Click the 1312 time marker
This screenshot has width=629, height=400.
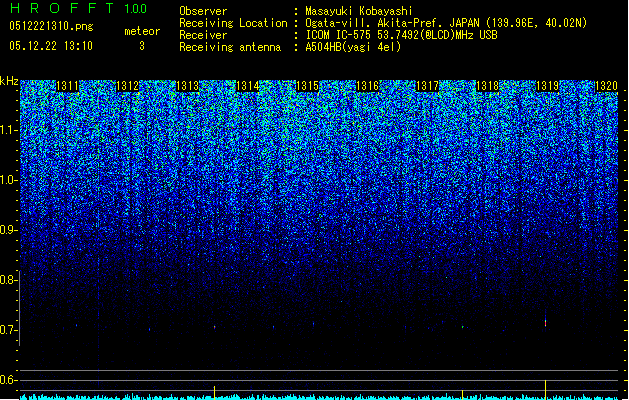click(x=128, y=86)
